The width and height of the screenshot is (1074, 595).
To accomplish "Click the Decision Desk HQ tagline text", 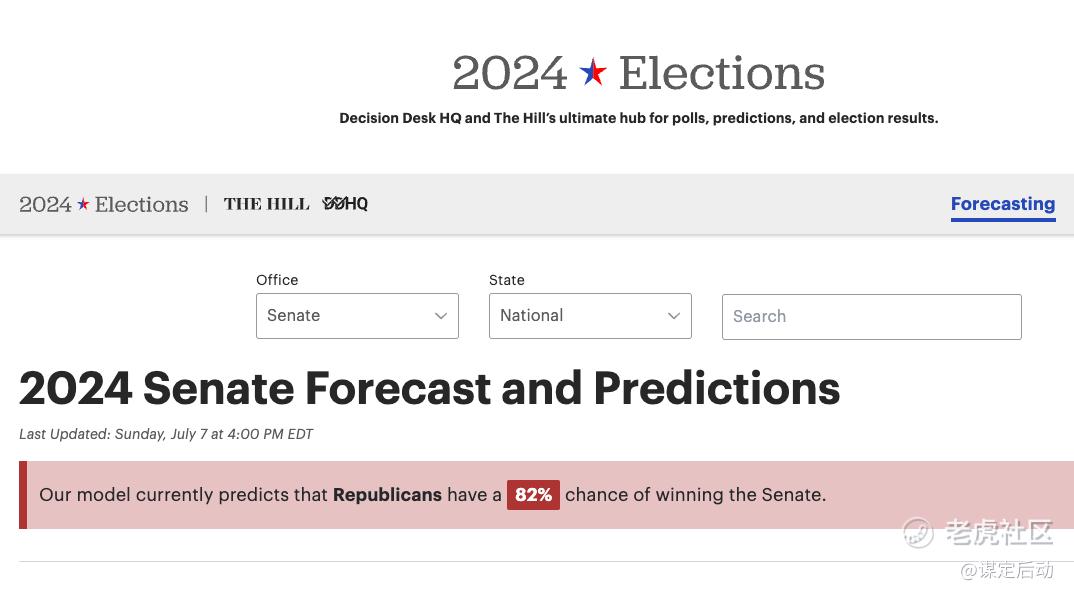I will (638, 118).
